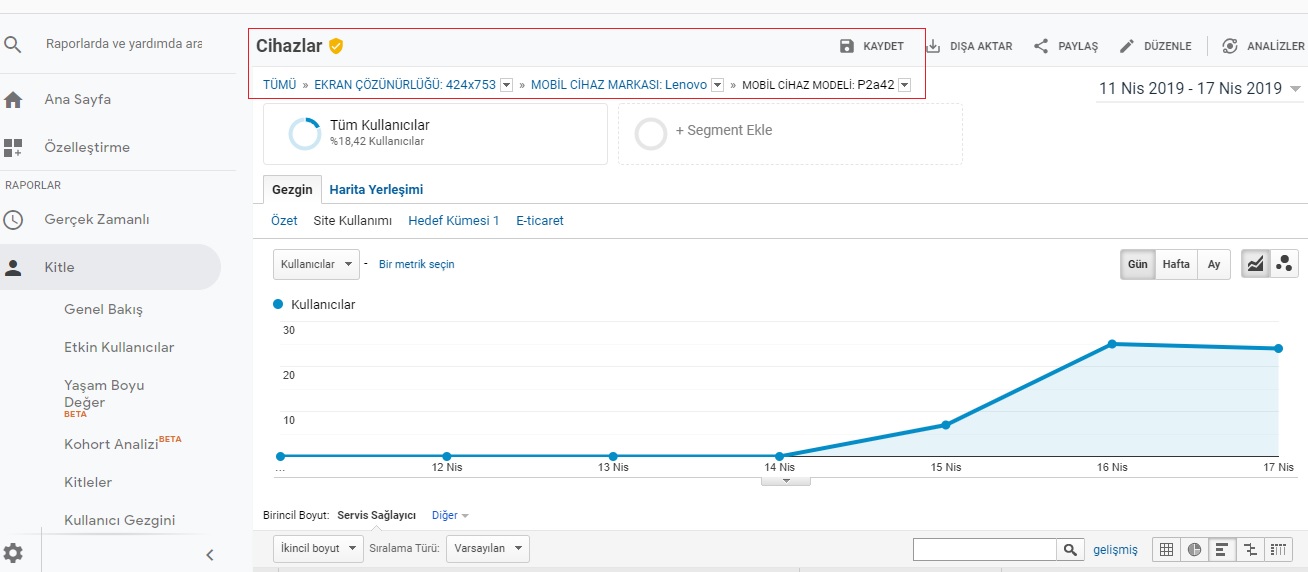
Task: Switch to the Harita Yerleşimi tab
Action: click(376, 189)
